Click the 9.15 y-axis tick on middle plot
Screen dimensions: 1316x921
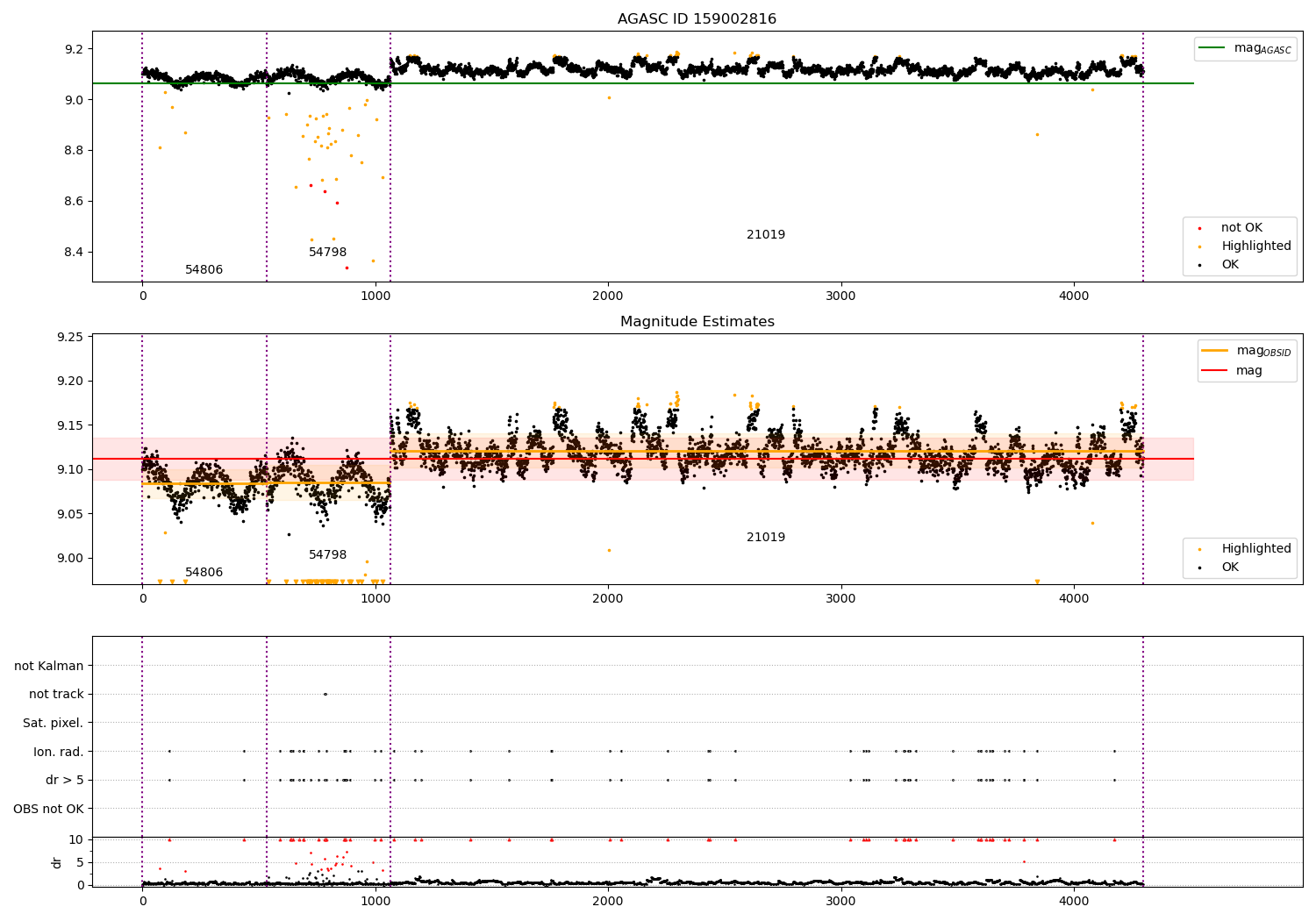click(69, 426)
